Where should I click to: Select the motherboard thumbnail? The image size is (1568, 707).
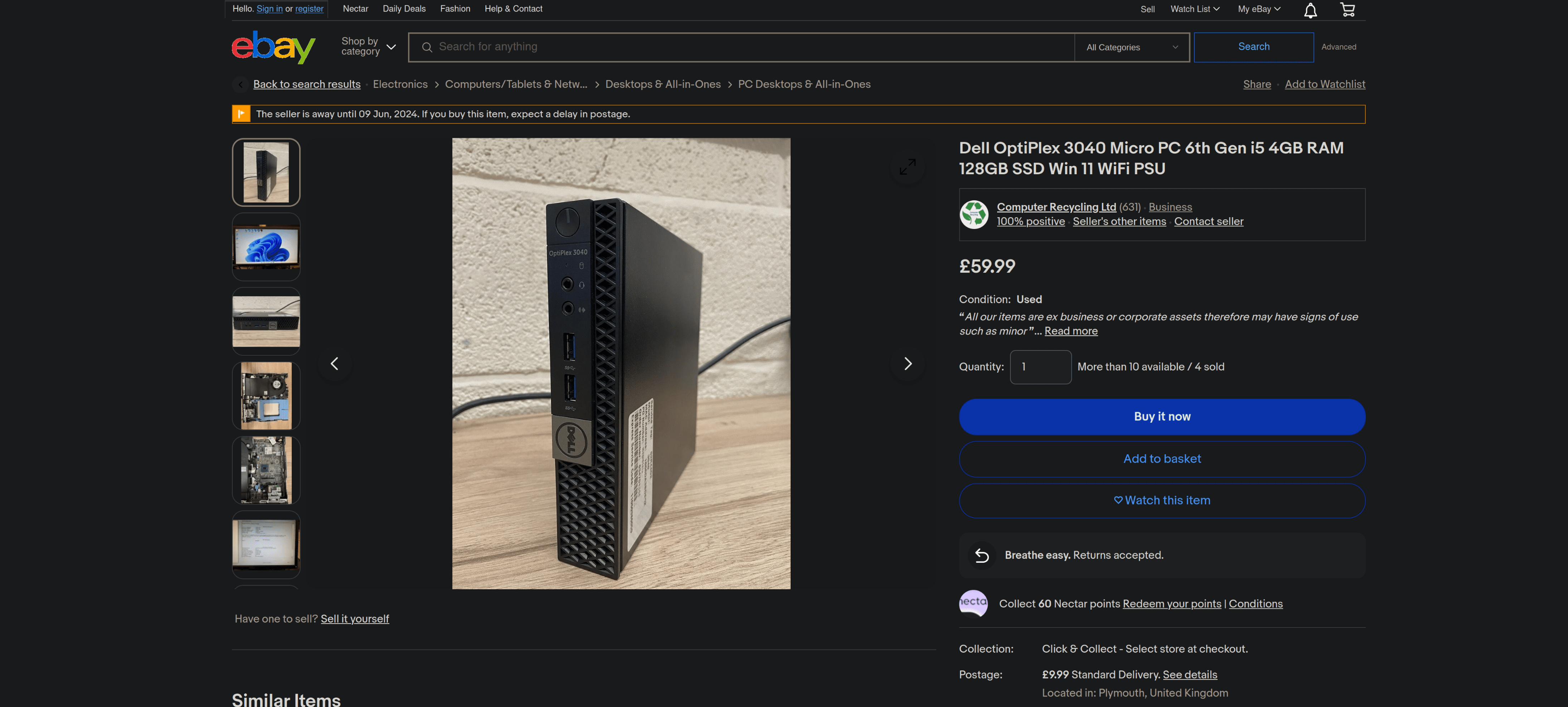tap(266, 470)
